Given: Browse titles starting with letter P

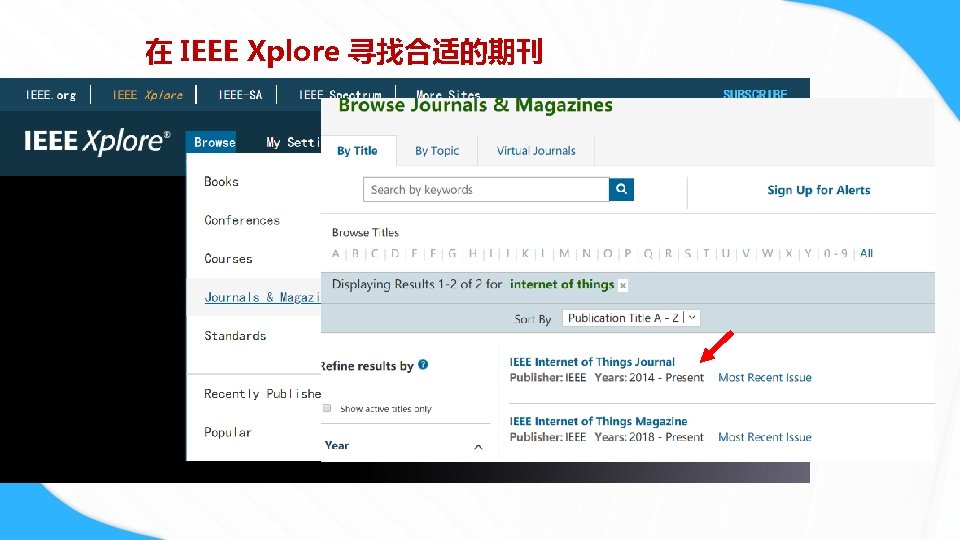Looking at the screenshot, I should point(628,253).
